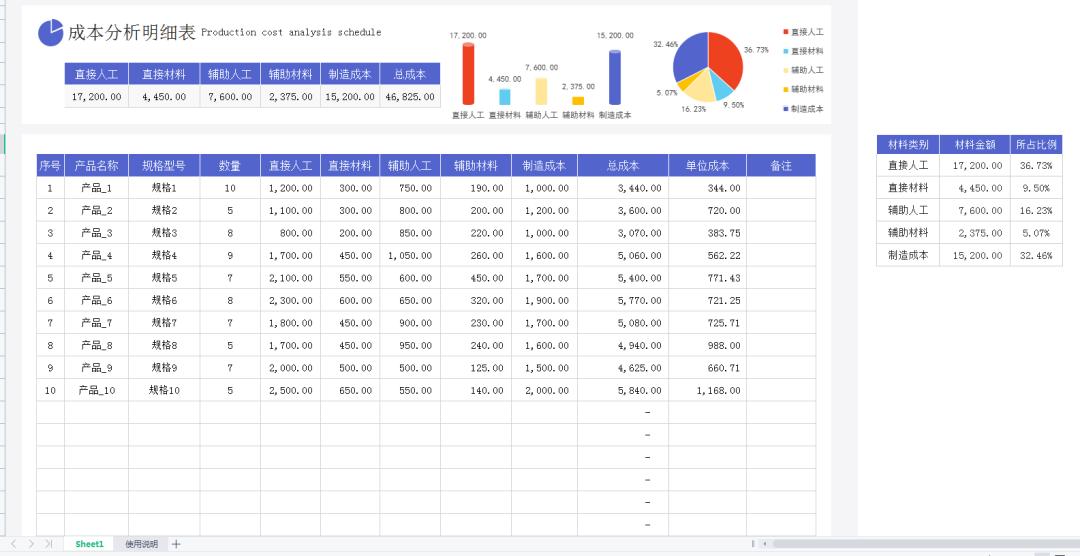Open the Sheet1 tab
The image size is (1080, 556).
[89, 544]
